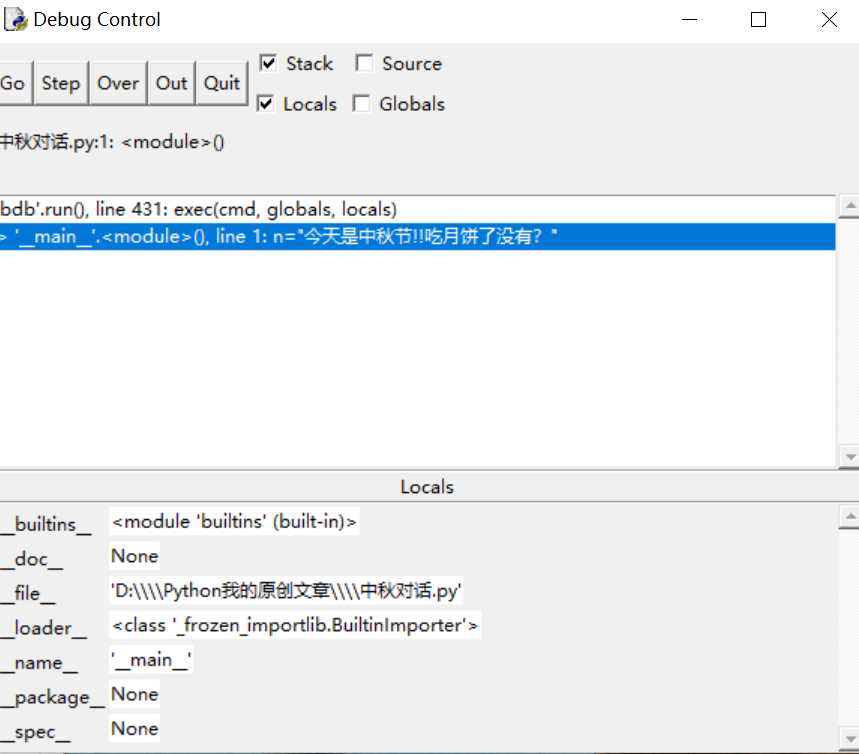Click the __builtins__ value field
The height and width of the screenshot is (754, 859).
click(234, 522)
